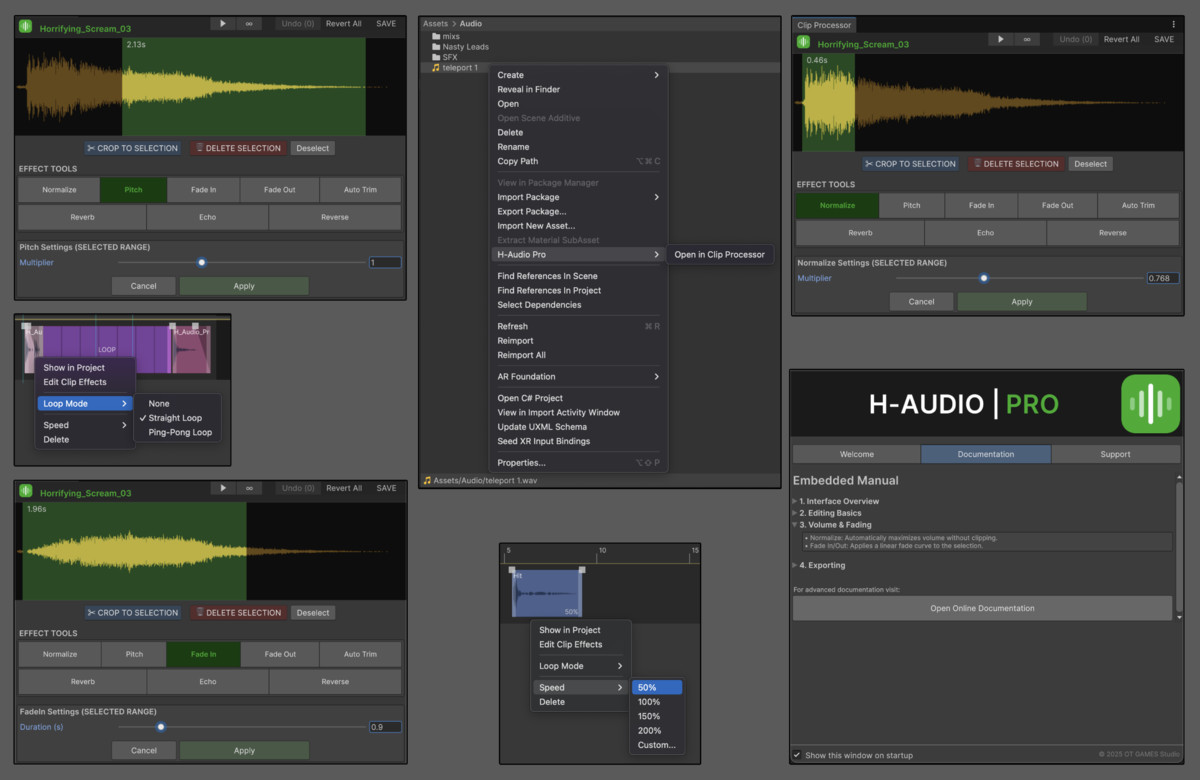This screenshot has height=780, width=1200.
Task: Enable loop playback with the infinity icon
Action: click(x=250, y=23)
